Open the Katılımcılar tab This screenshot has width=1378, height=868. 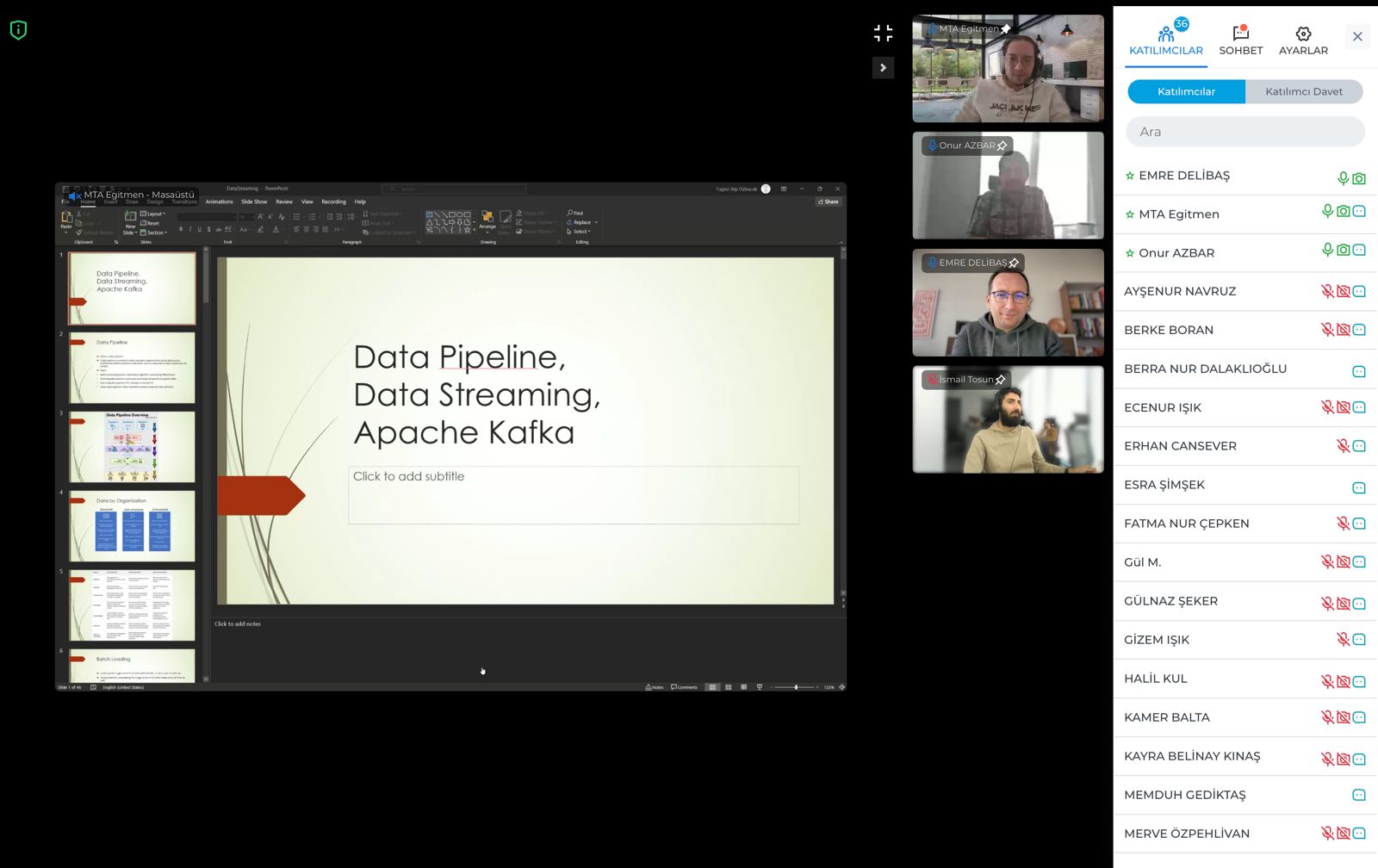1165,40
